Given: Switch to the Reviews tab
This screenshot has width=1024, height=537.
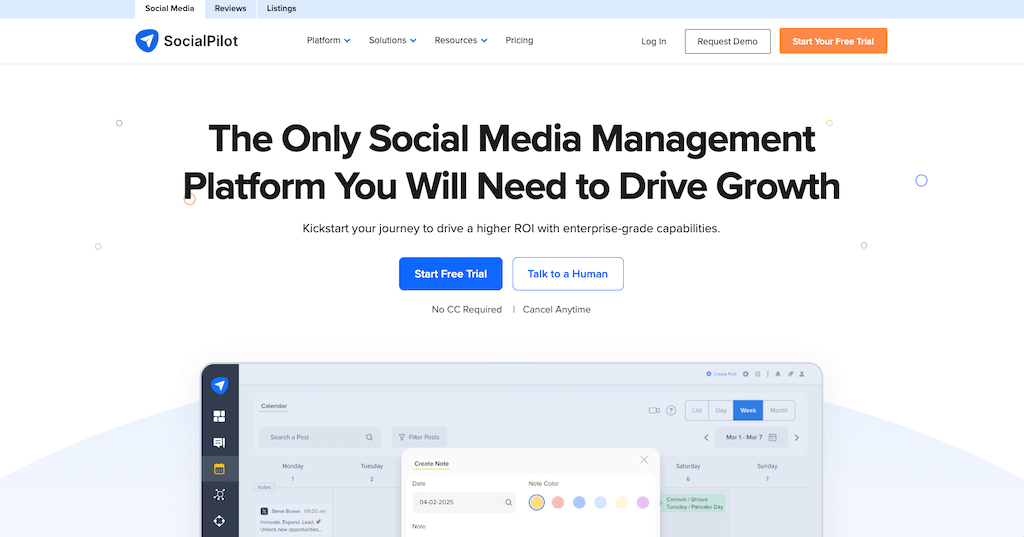Looking at the screenshot, I should 231,8.
